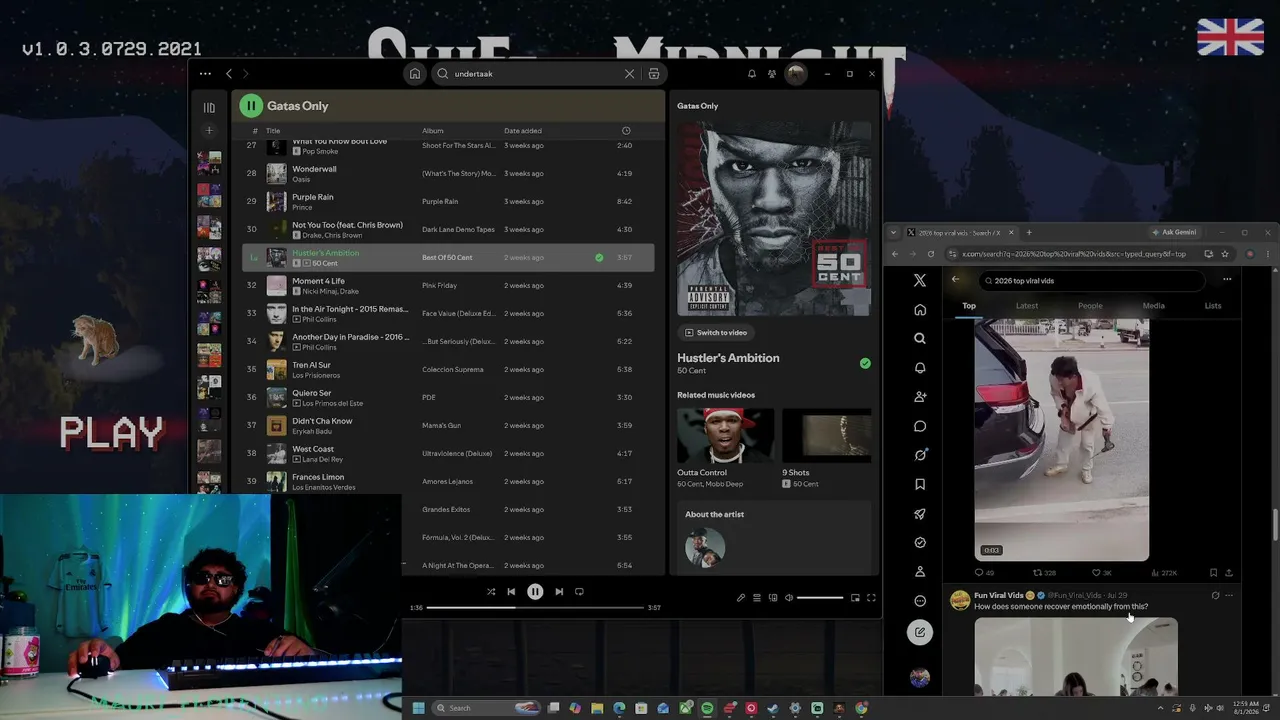Open Spotify Home via the house icon
The height and width of the screenshot is (720, 1280).
[x=415, y=73]
